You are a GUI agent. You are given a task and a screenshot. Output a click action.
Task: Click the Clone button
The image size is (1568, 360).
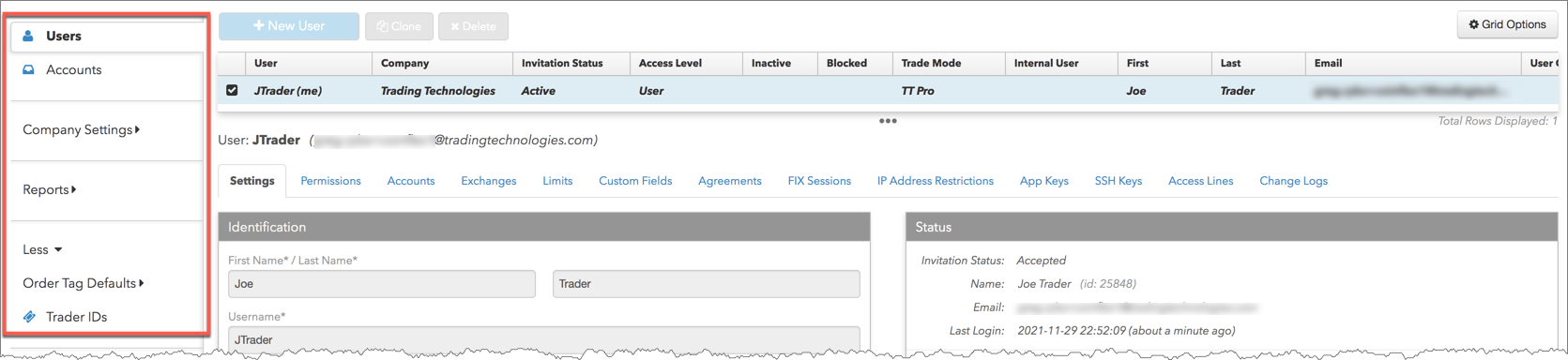(399, 26)
